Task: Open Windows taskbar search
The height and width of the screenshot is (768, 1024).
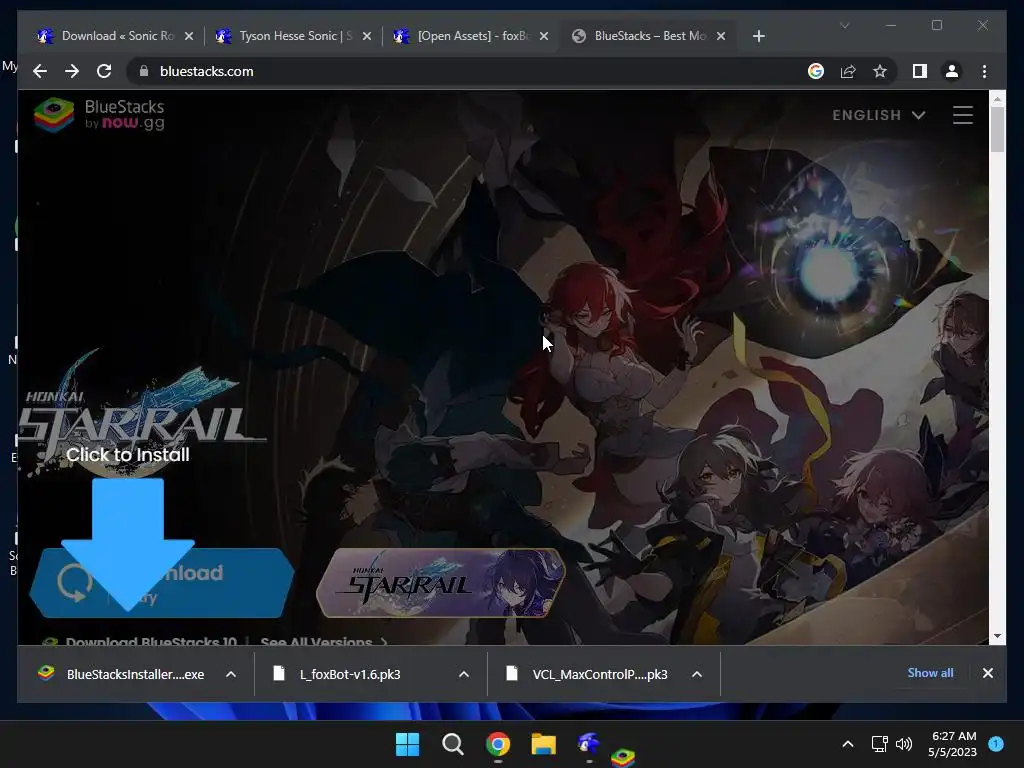Action: coord(453,744)
